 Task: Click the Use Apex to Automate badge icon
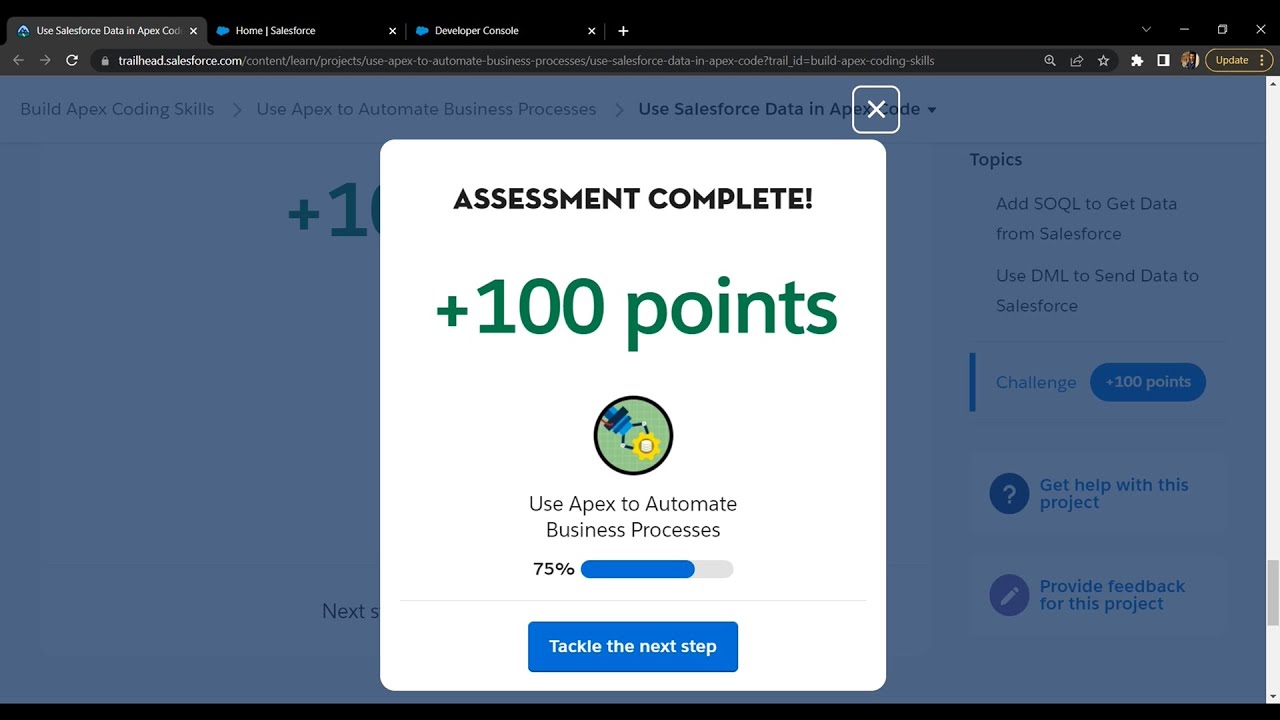point(633,435)
